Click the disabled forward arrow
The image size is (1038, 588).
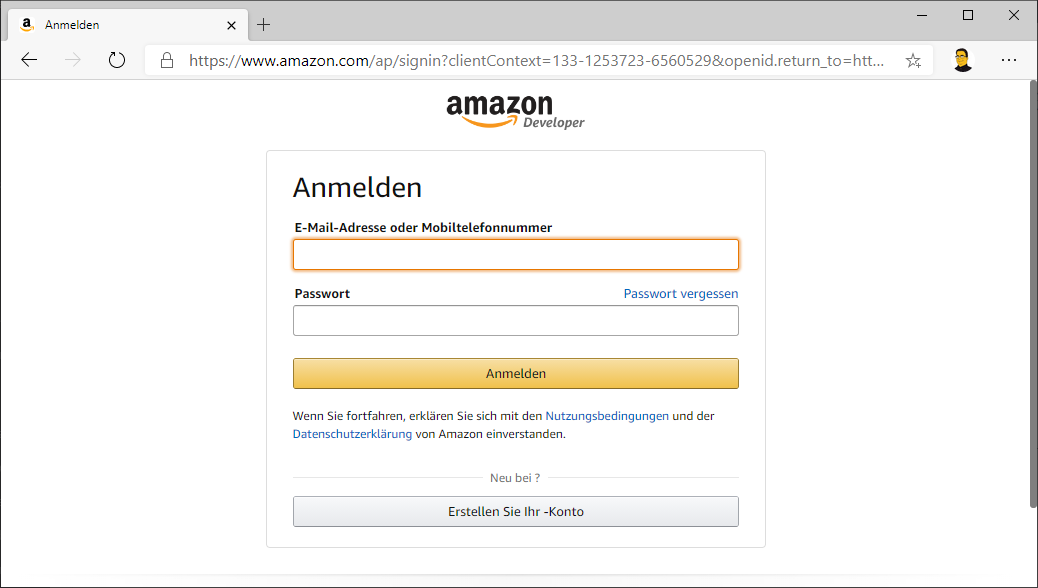[73, 60]
